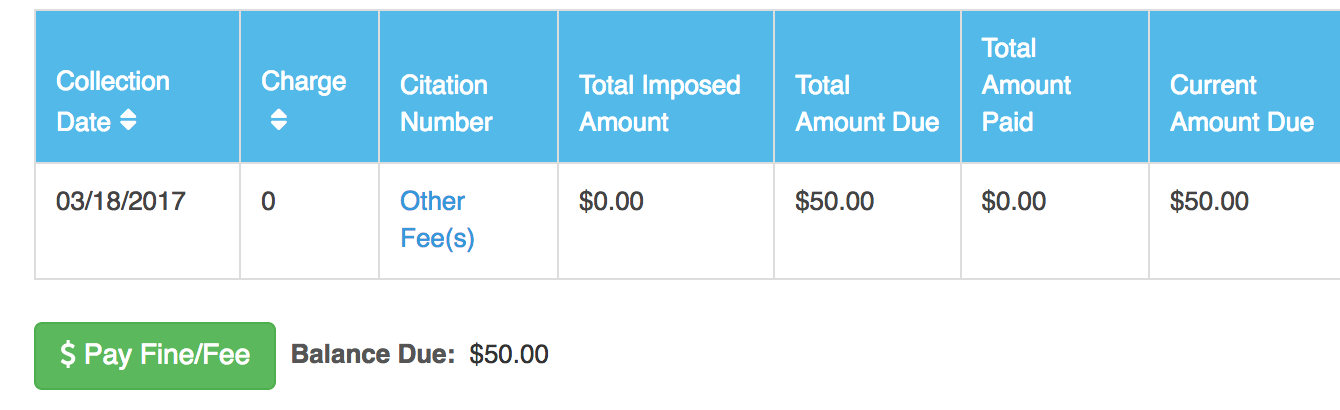Image resolution: width=1340 pixels, height=410 pixels.
Task: Click the Total Amount Due column header
Action: (x=867, y=87)
